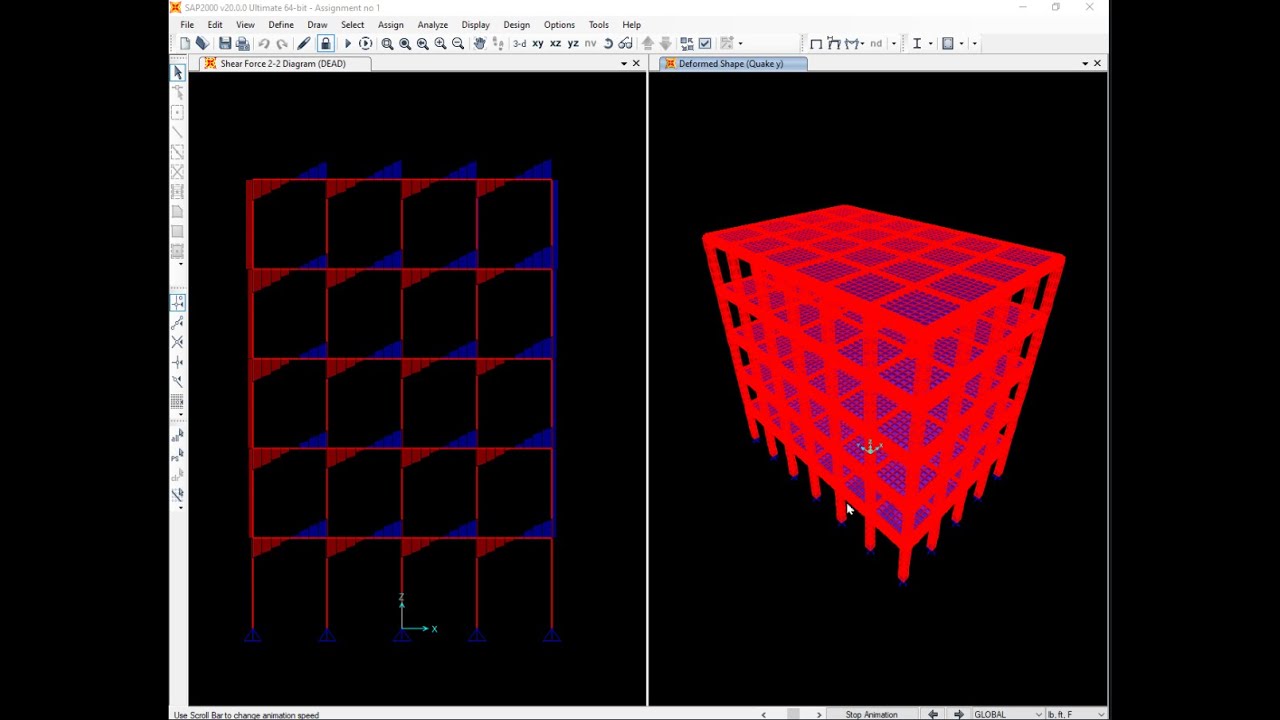Image resolution: width=1280 pixels, height=720 pixels.
Task: Click the Rotate 3D View icon
Action: tap(608, 43)
